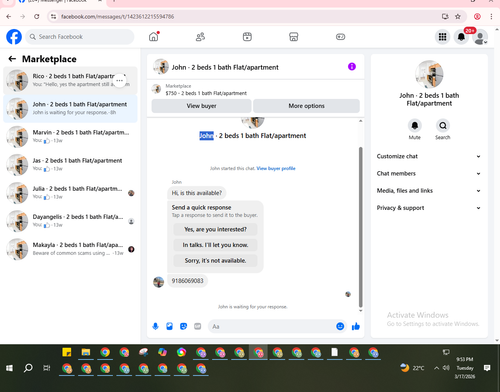Image resolution: width=500 pixels, height=392 pixels.
Task: Expand Chat members section
Action: click(x=429, y=174)
